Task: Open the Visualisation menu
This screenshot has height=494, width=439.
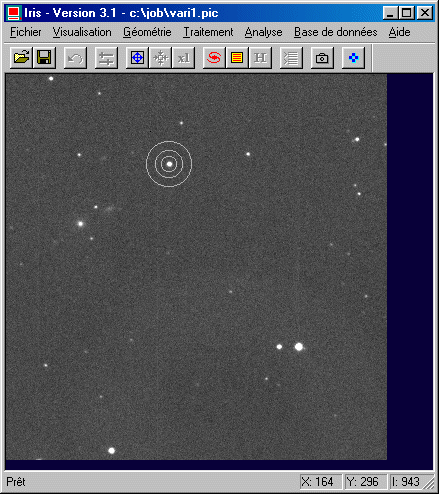Action: point(82,32)
